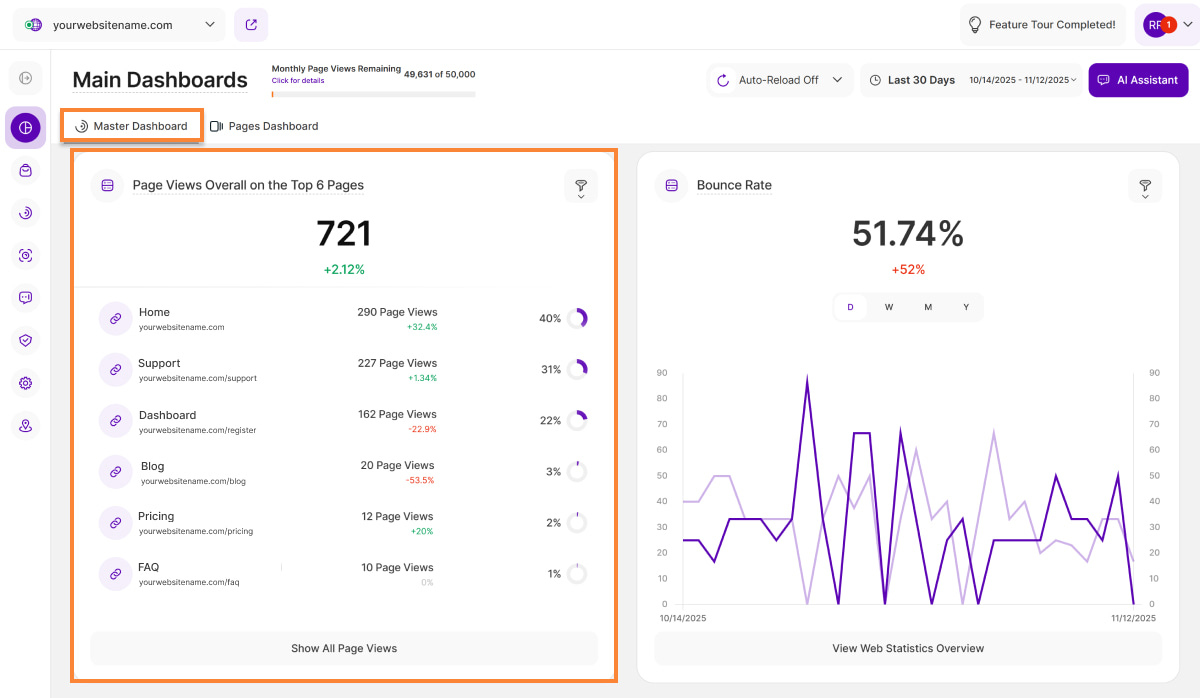This screenshot has height=698, width=1200.
Task: Click the map pin sidebar icon
Action: coord(25,426)
